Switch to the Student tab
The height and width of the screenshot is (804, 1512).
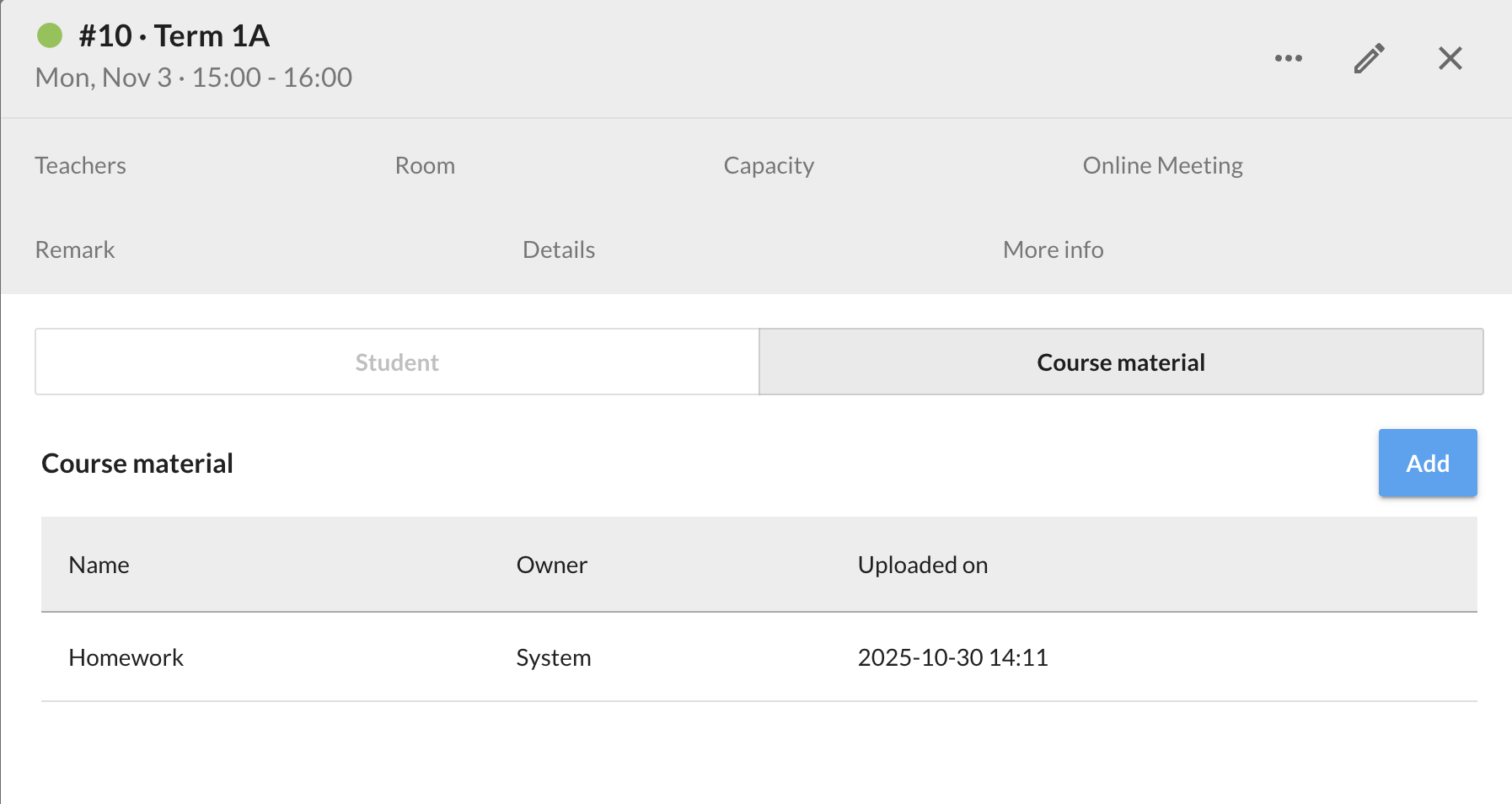click(x=396, y=362)
